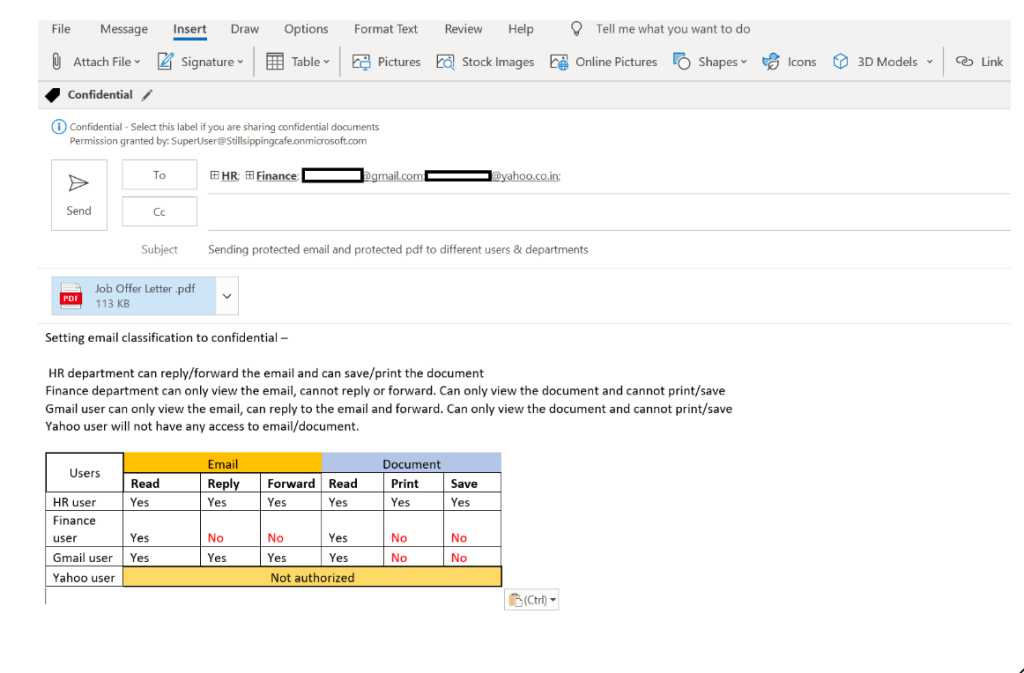Viewport: 1024px width, 673px height.
Task: Click the Shapes icon
Action: (x=682, y=61)
